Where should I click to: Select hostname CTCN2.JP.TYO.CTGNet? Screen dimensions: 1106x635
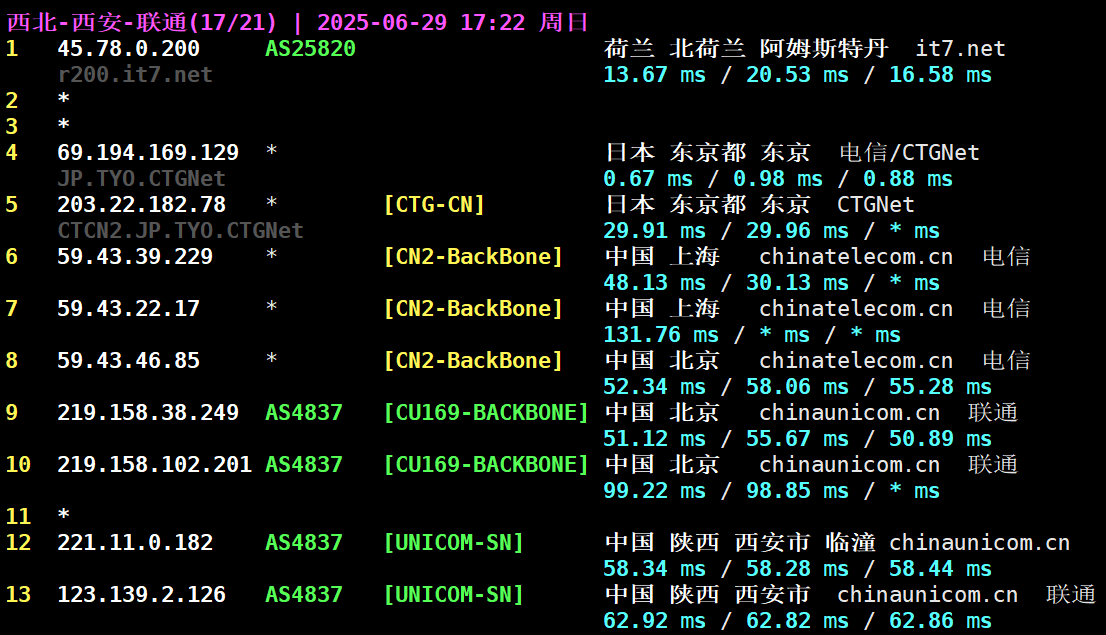180,231
